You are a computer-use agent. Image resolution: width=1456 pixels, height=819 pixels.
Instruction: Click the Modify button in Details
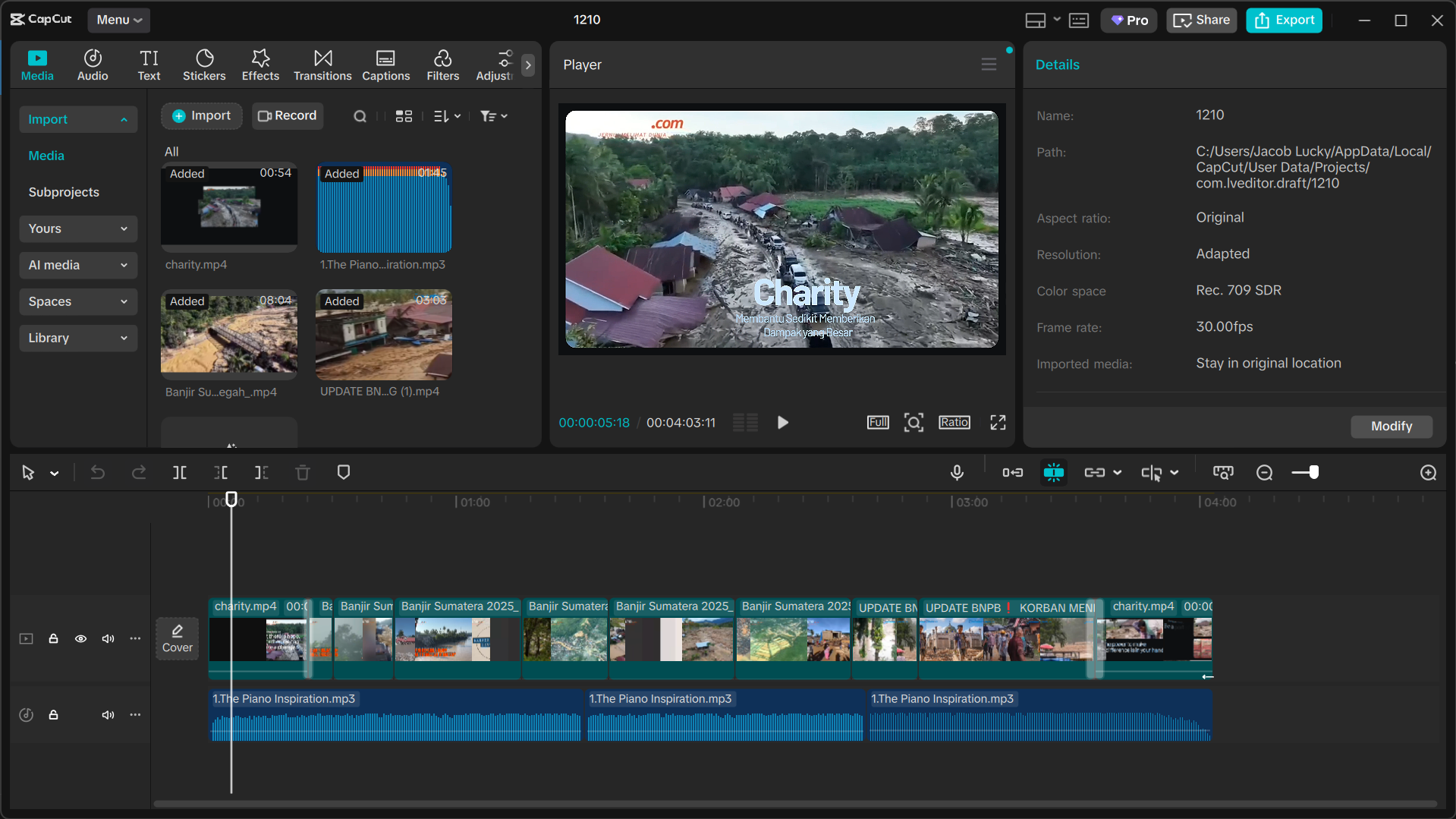tap(1391, 427)
